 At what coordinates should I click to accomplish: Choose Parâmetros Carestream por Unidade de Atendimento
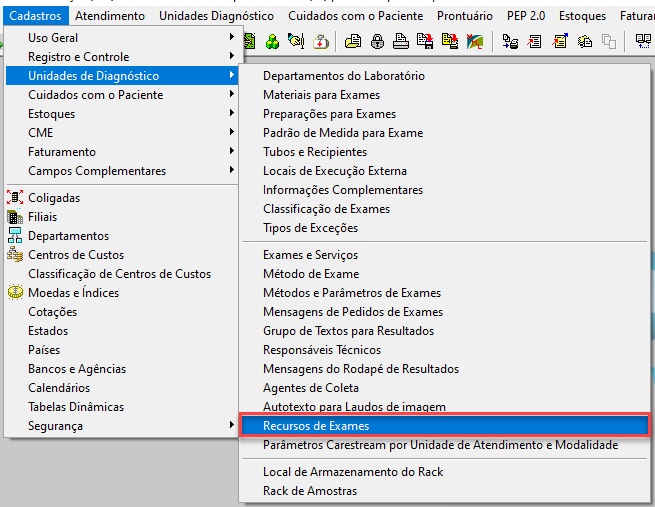pos(445,445)
